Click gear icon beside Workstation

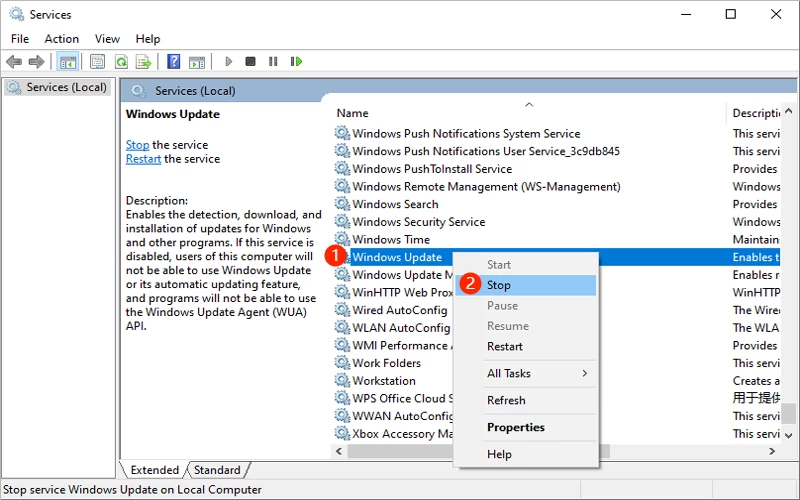click(342, 381)
